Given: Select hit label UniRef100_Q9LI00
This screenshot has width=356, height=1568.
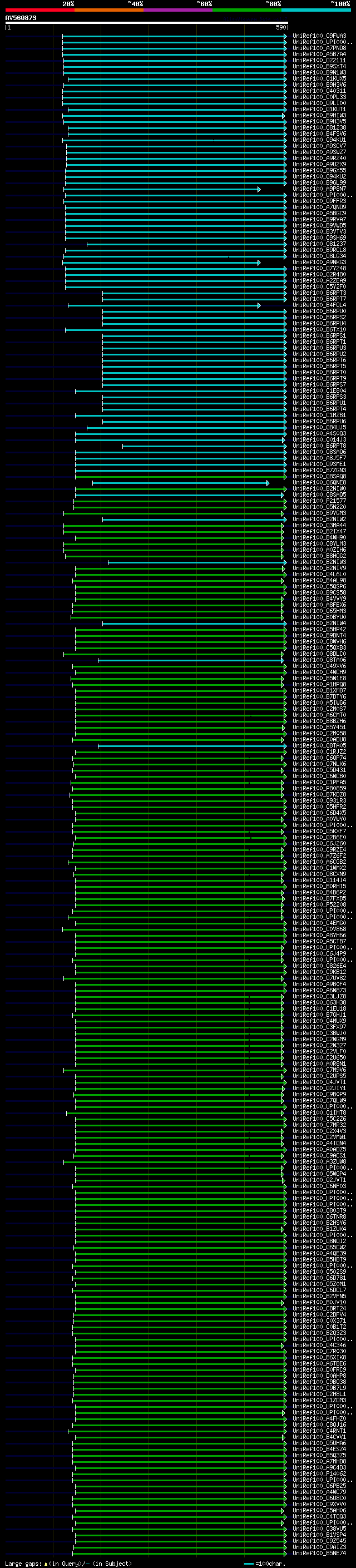Looking at the screenshot, I should pos(319,103).
